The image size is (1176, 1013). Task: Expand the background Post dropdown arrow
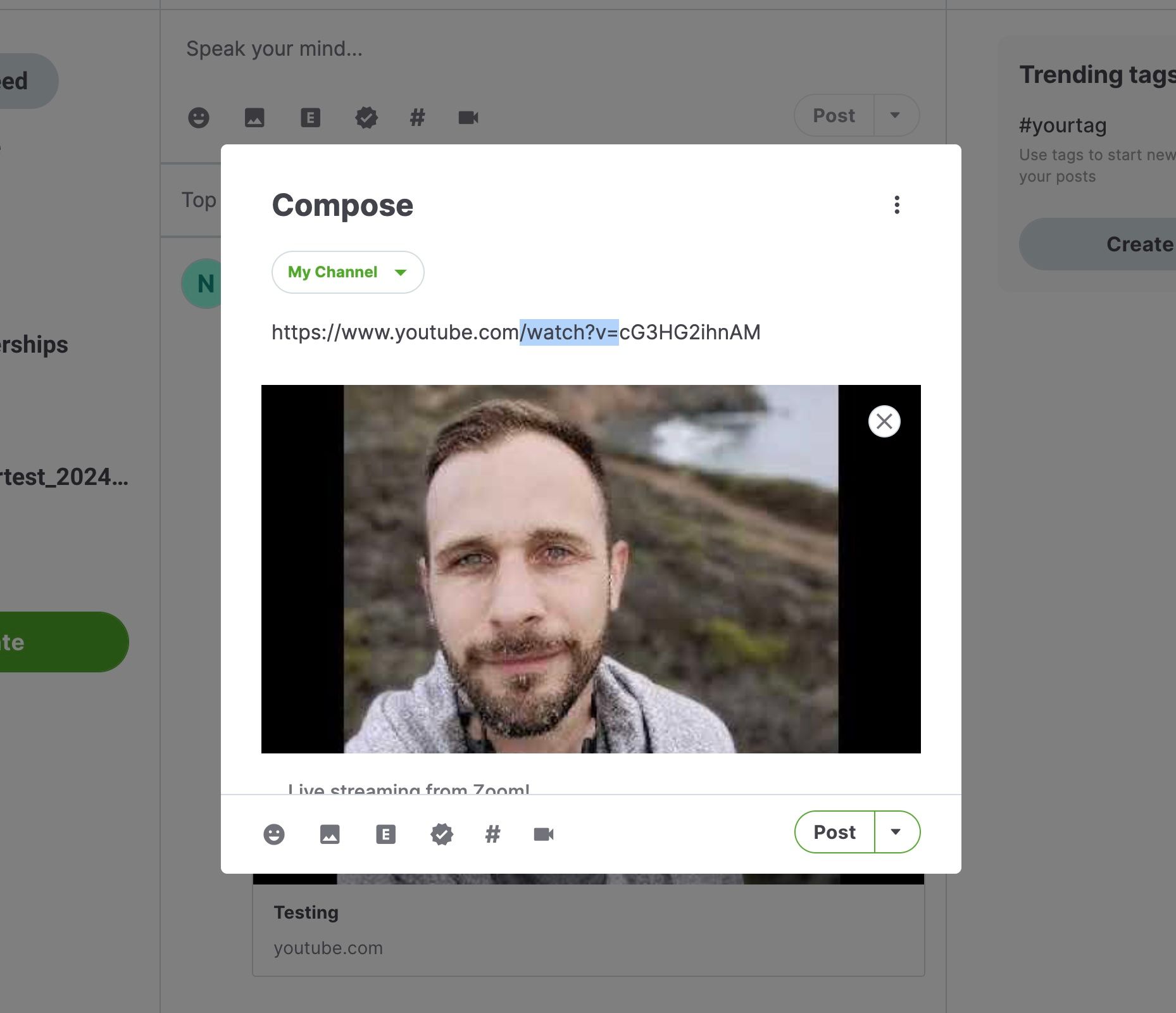(x=896, y=115)
